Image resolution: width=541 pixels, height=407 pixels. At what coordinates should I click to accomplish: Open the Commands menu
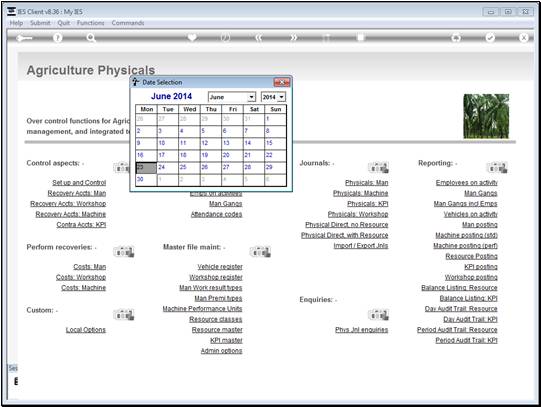pyautogui.click(x=128, y=23)
